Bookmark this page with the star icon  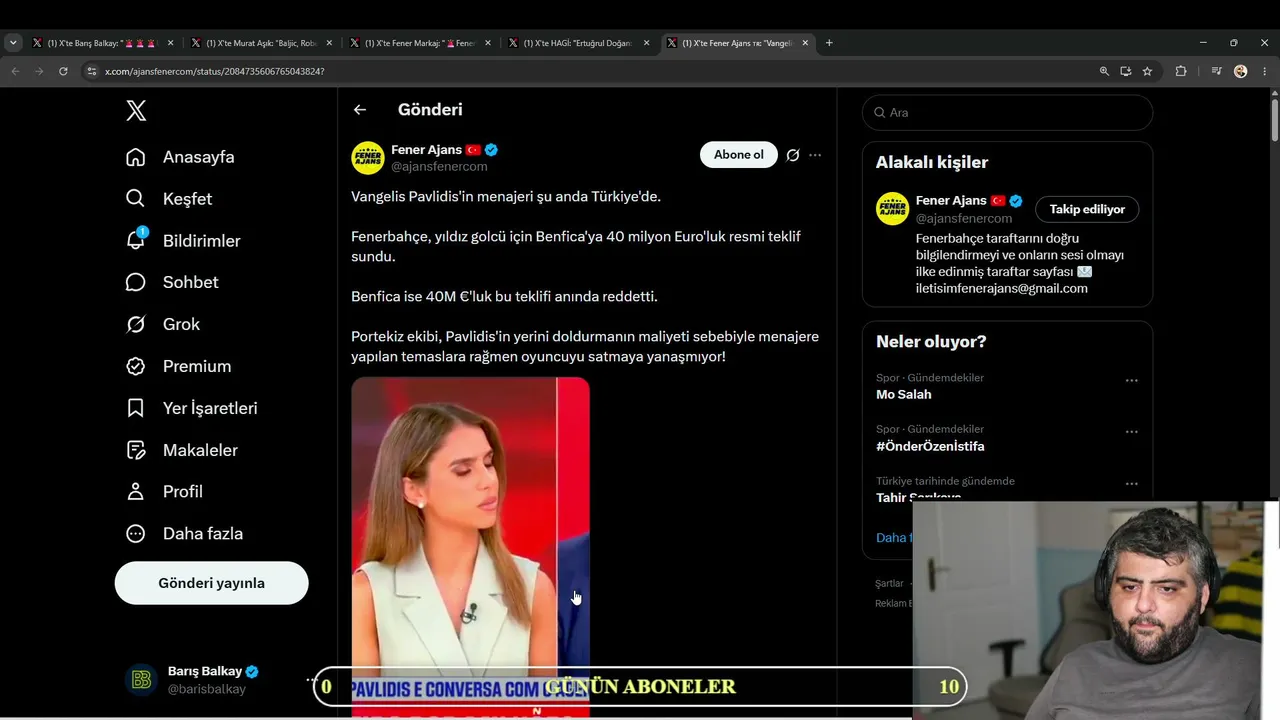1147,71
